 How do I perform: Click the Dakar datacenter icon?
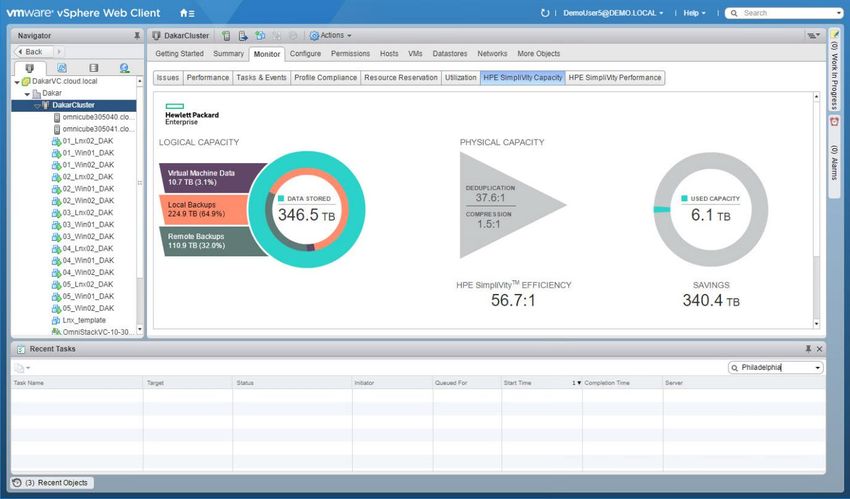click(36, 93)
